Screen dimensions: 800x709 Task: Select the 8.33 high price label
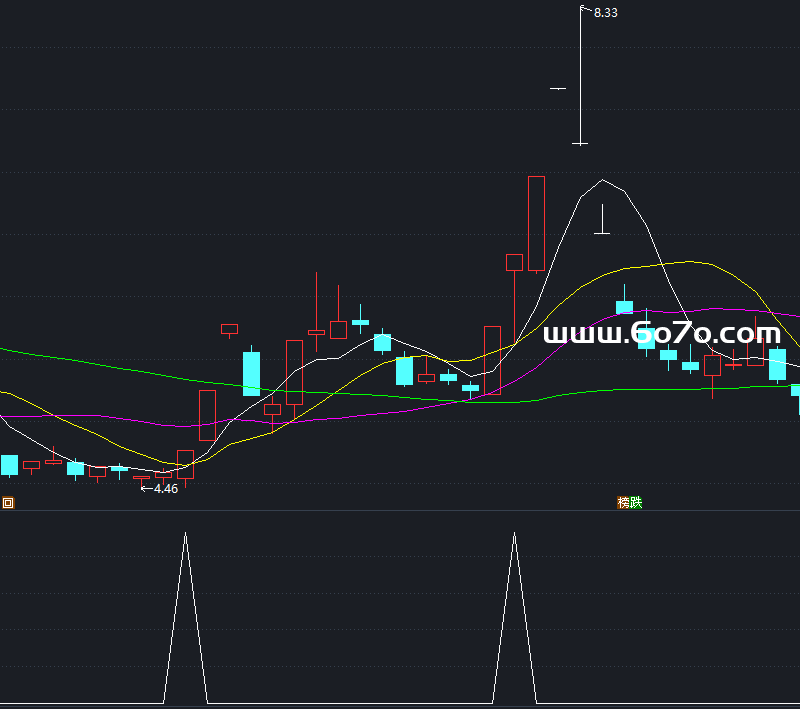pos(605,13)
